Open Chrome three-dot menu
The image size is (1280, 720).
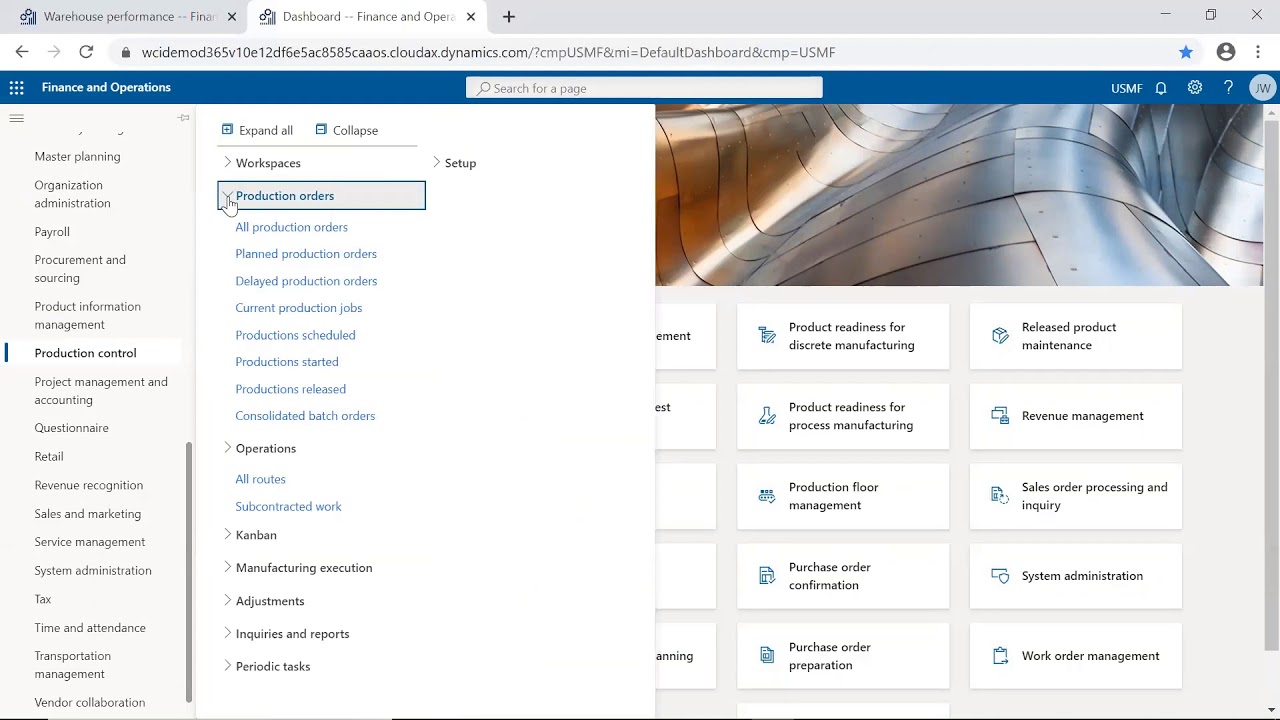tap(1258, 52)
